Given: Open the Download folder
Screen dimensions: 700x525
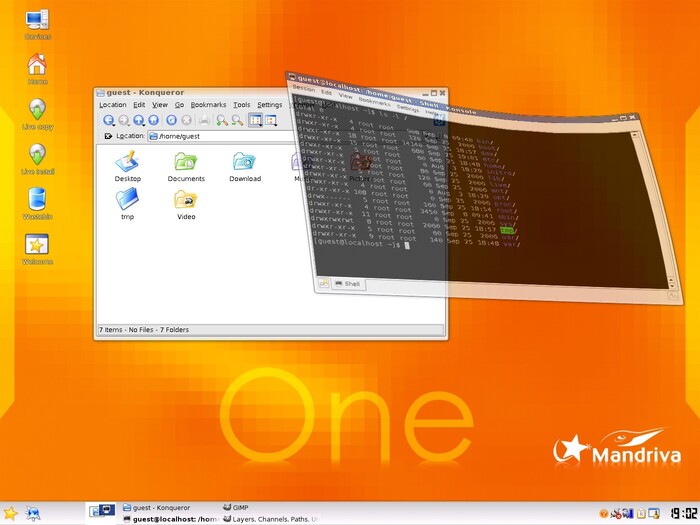Looking at the screenshot, I should coord(245,167).
